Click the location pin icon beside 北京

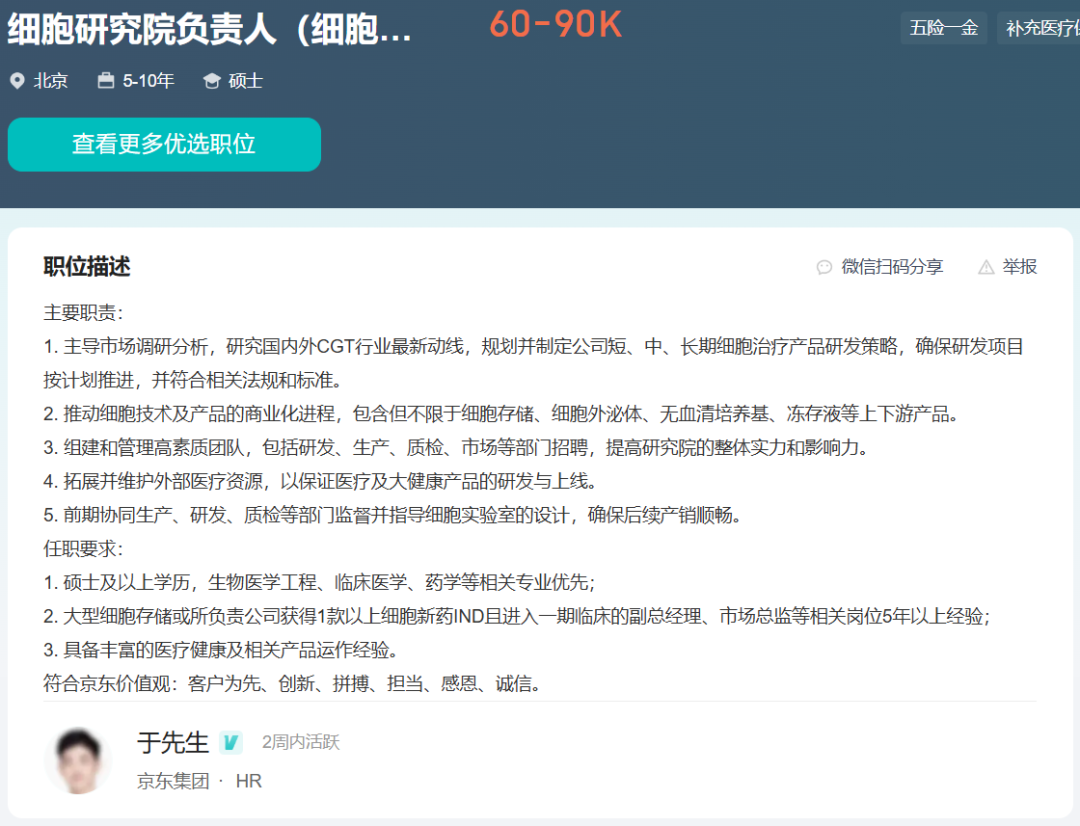17,81
